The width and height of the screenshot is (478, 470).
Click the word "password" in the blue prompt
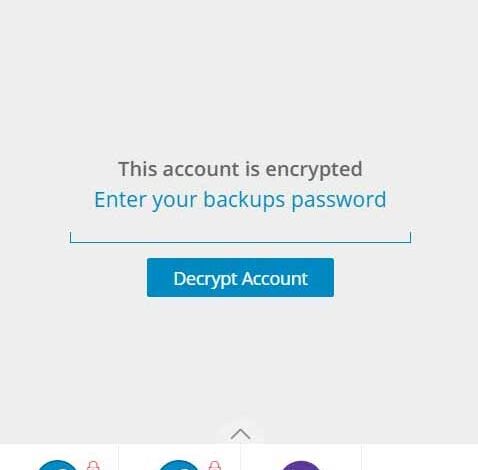pyautogui.click(x=339, y=200)
